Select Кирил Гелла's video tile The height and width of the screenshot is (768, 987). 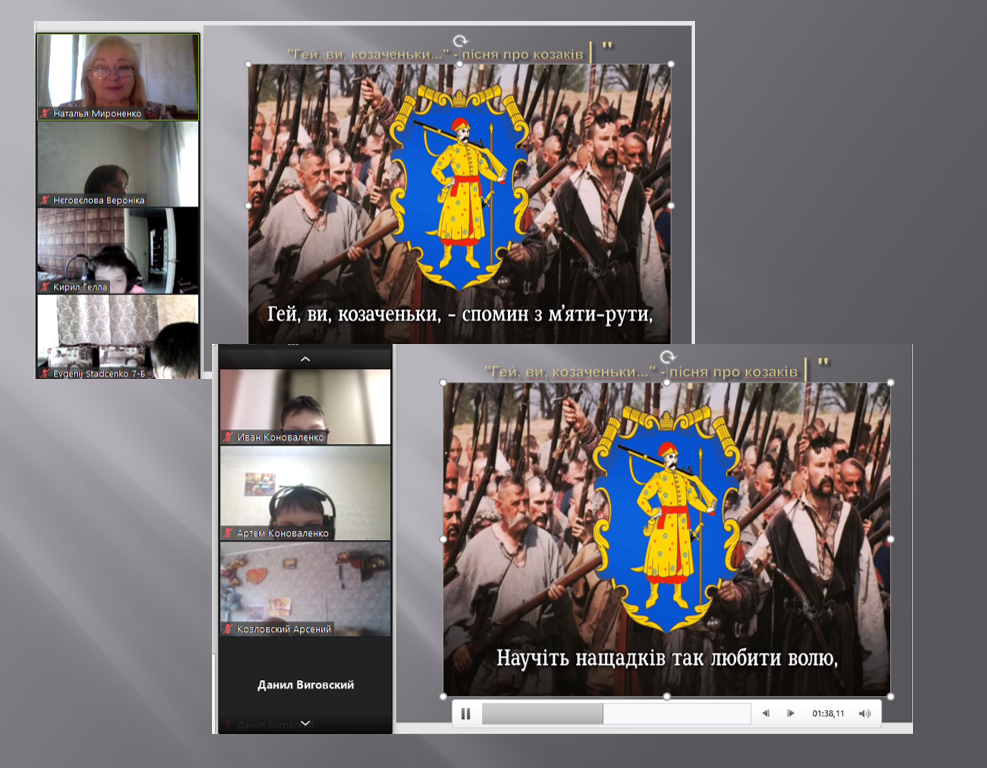tap(118, 251)
